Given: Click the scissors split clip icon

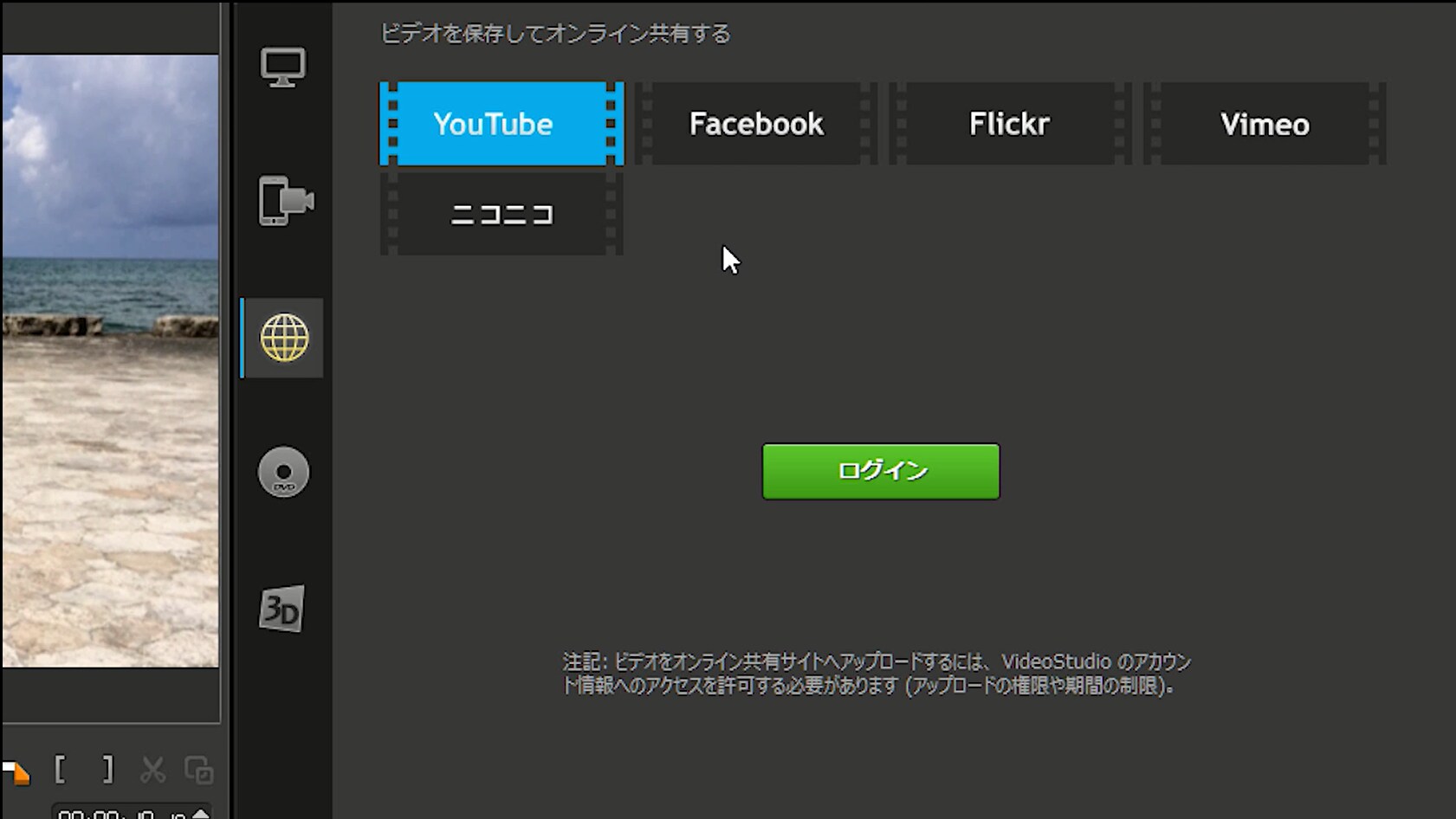Looking at the screenshot, I should tap(152, 770).
